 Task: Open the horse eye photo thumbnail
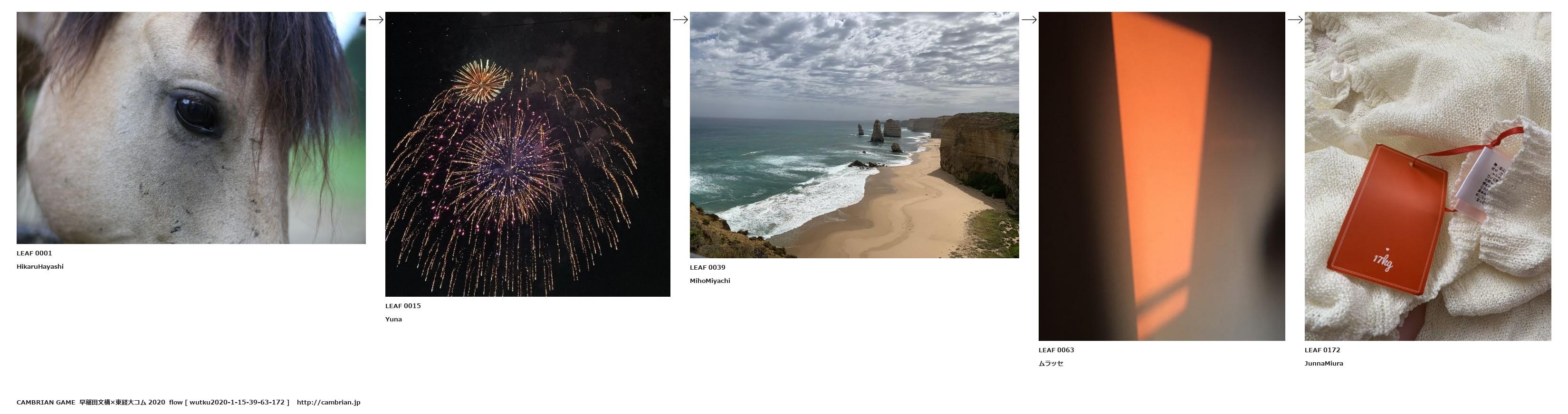pyautogui.click(x=191, y=128)
